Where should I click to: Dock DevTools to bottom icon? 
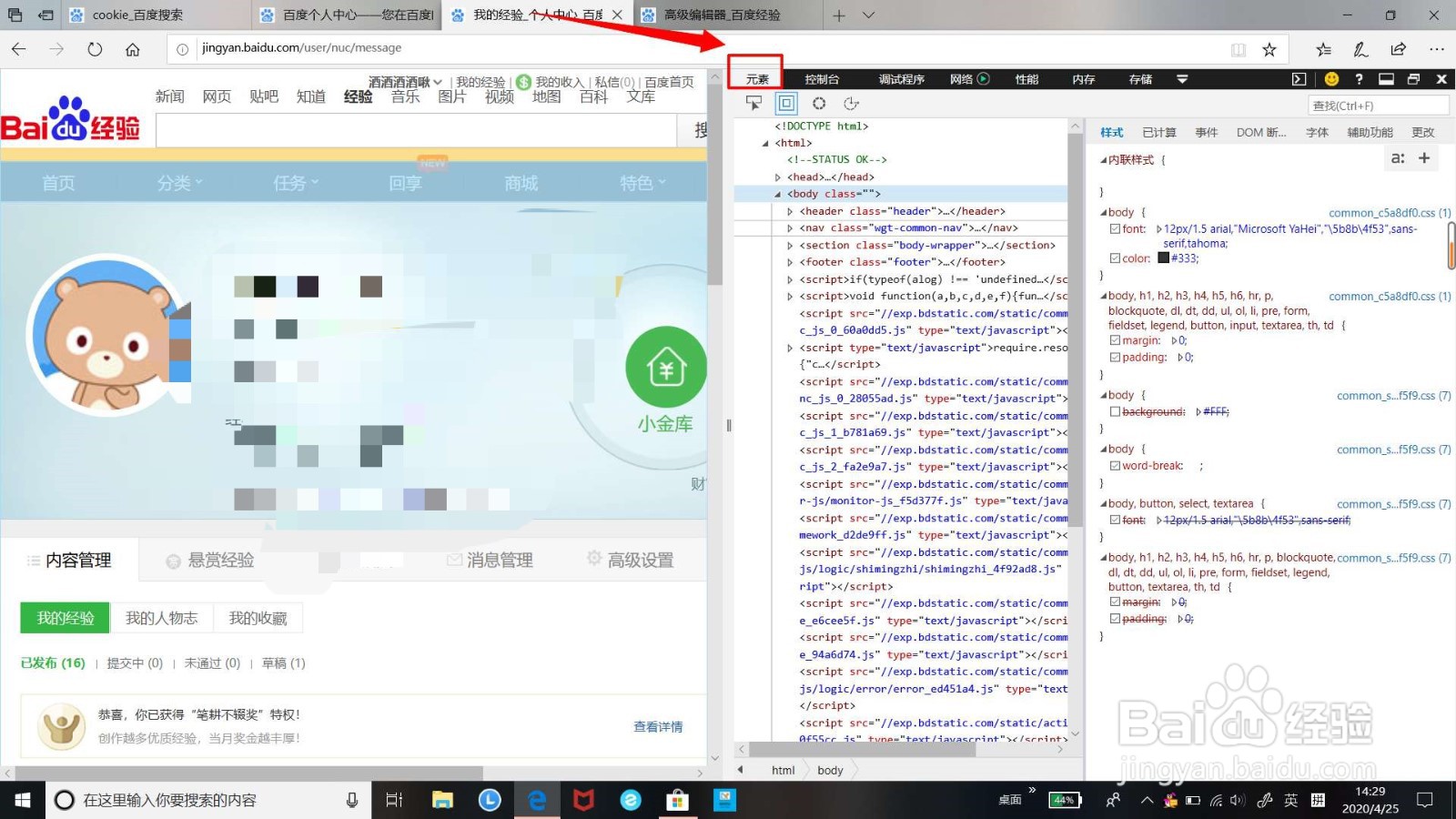pos(1386,79)
